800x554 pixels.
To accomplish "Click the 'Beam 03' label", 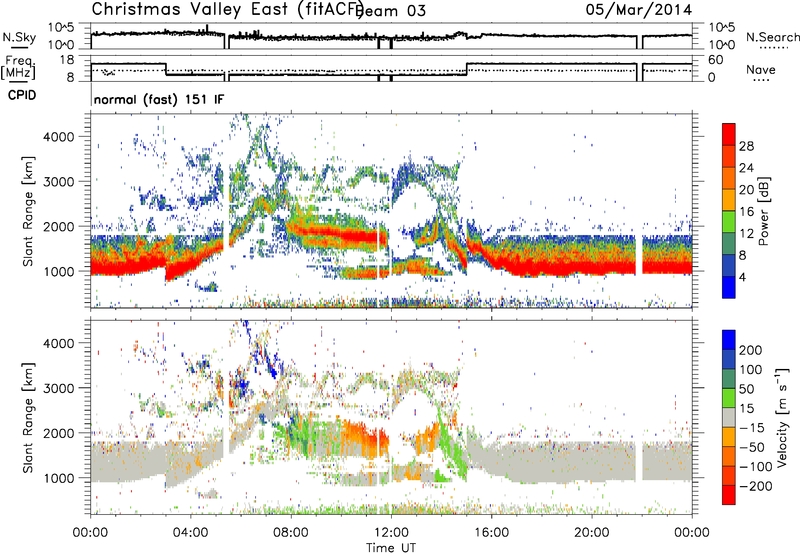I will coord(390,11).
